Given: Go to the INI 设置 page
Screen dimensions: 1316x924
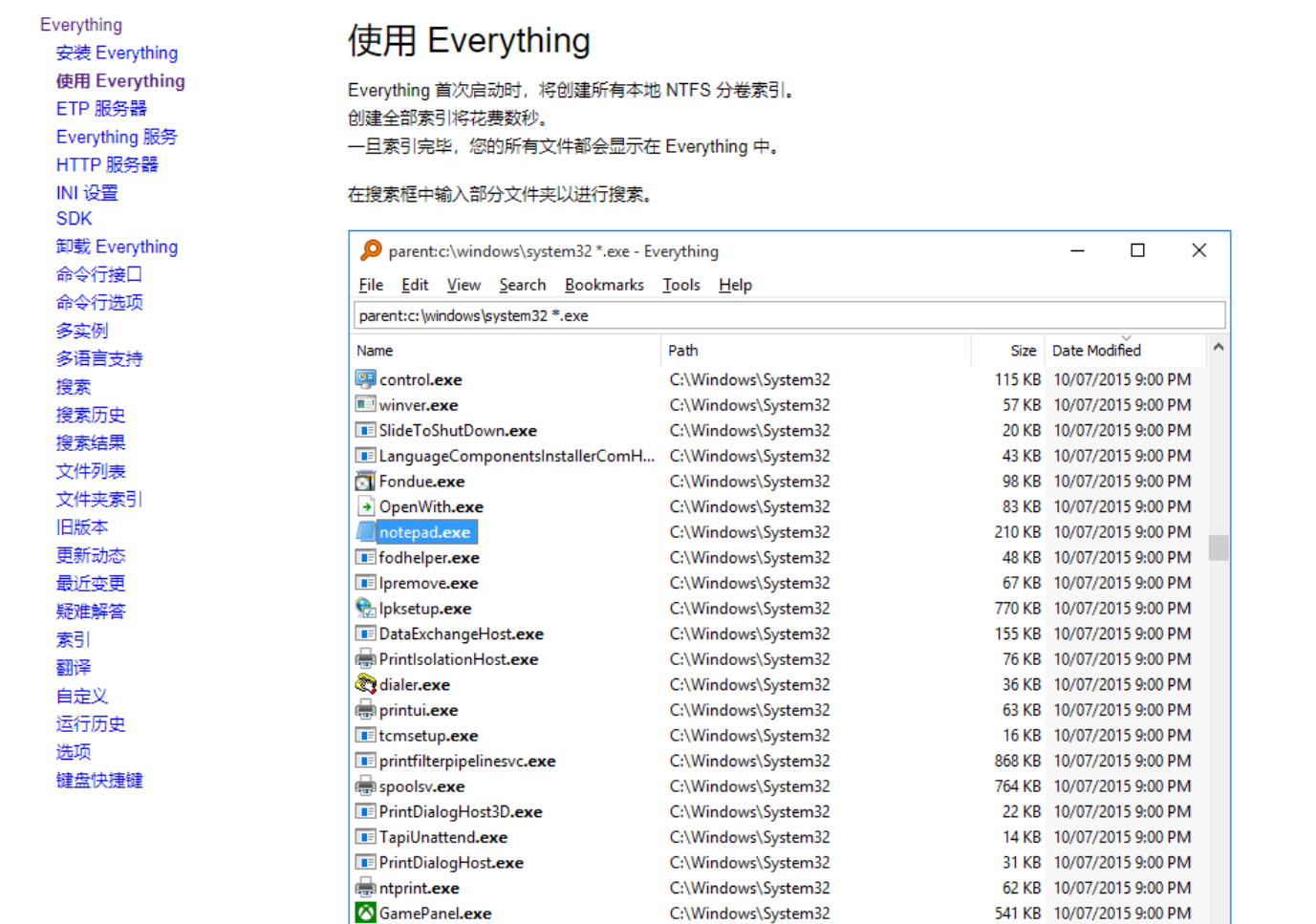Looking at the screenshot, I should click(x=87, y=193).
